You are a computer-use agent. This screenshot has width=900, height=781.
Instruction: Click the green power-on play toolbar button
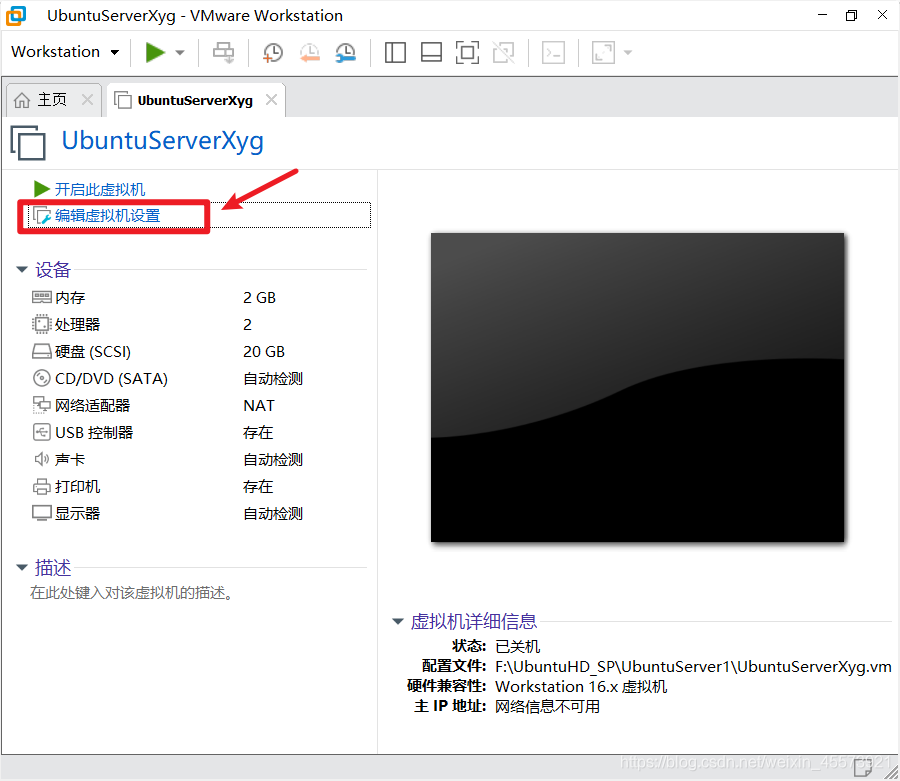pyautogui.click(x=155, y=52)
